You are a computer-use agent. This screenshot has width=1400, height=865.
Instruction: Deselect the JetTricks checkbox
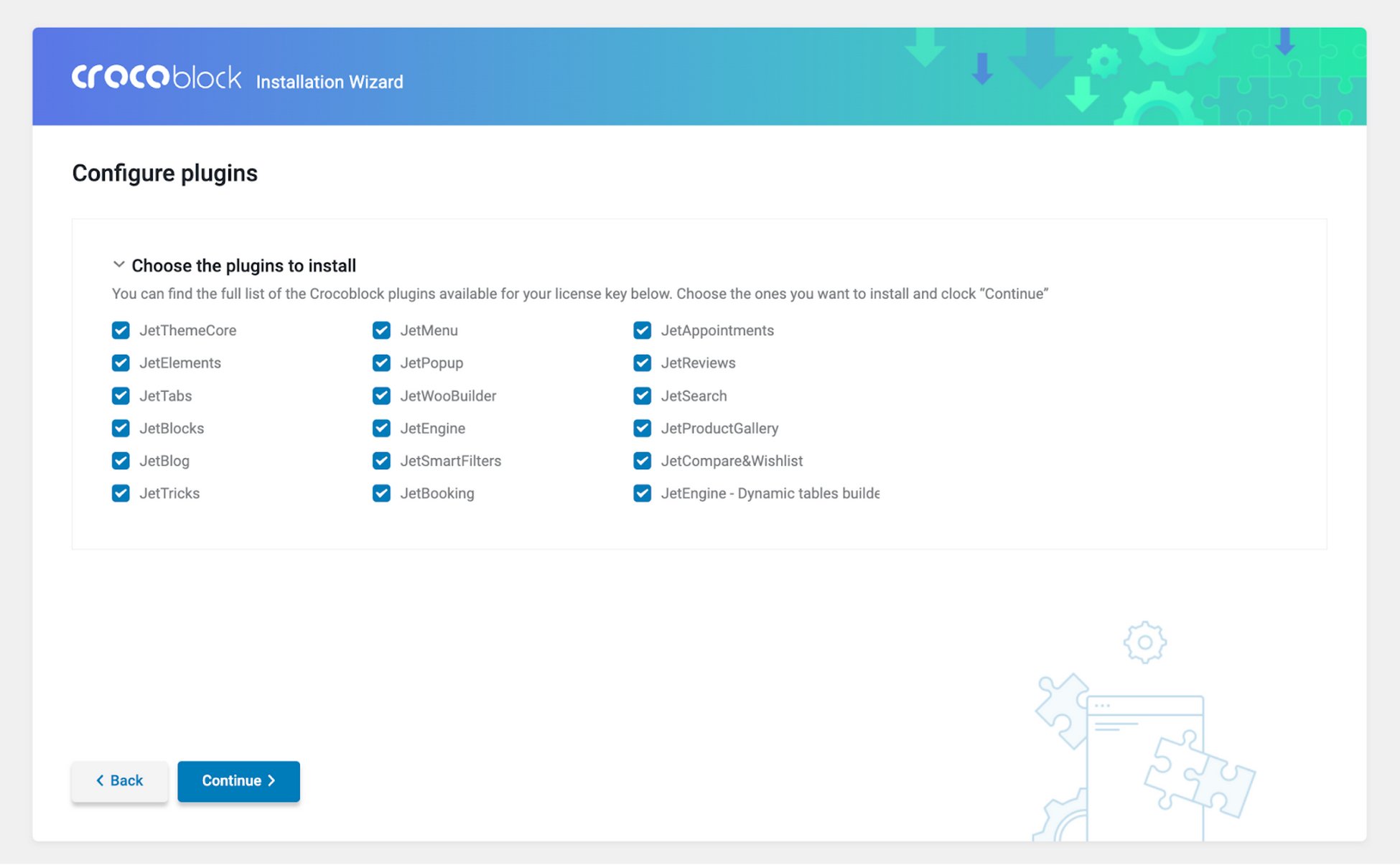coord(121,493)
